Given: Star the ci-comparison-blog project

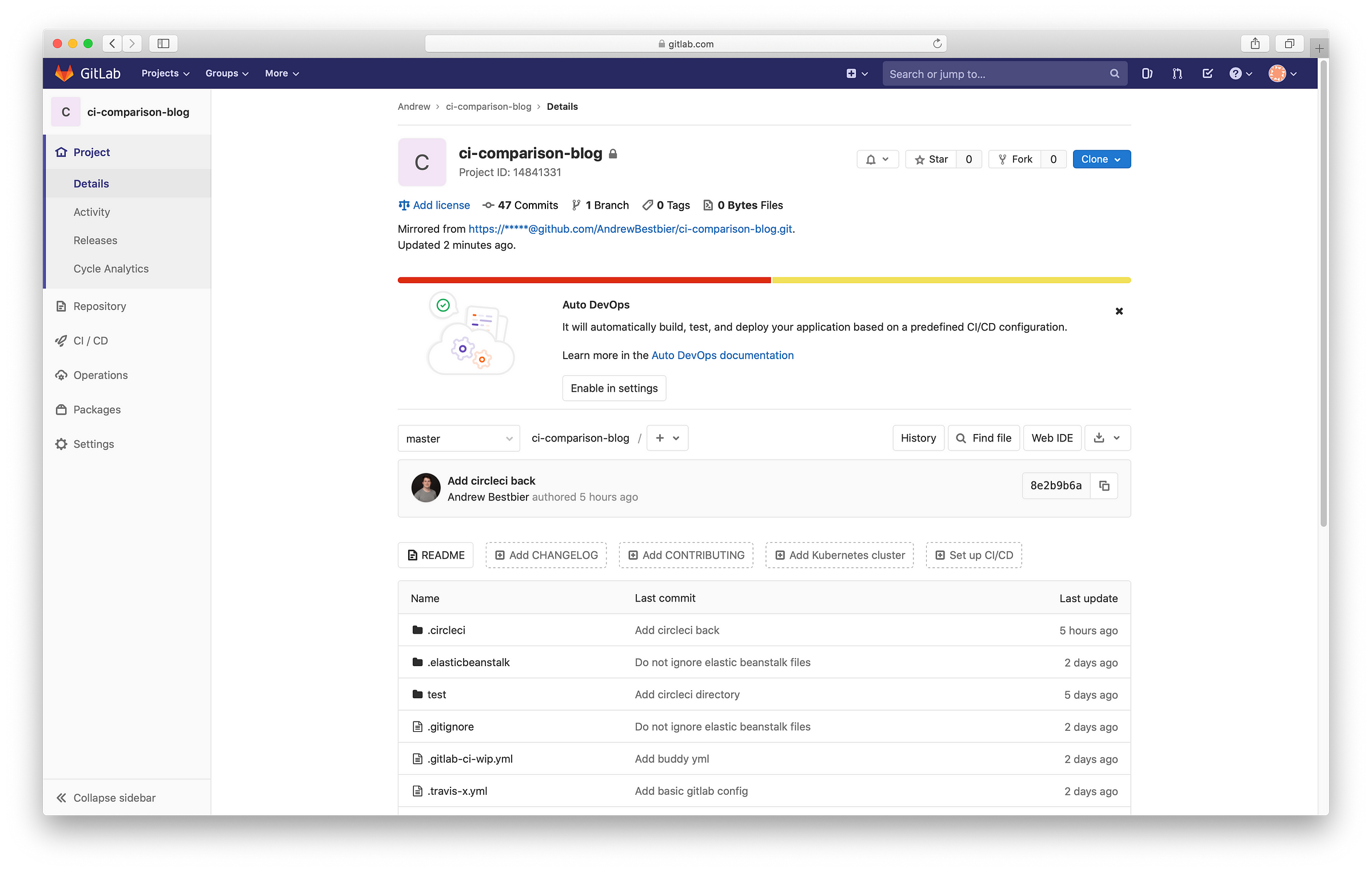Looking at the screenshot, I should coord(931,160).
